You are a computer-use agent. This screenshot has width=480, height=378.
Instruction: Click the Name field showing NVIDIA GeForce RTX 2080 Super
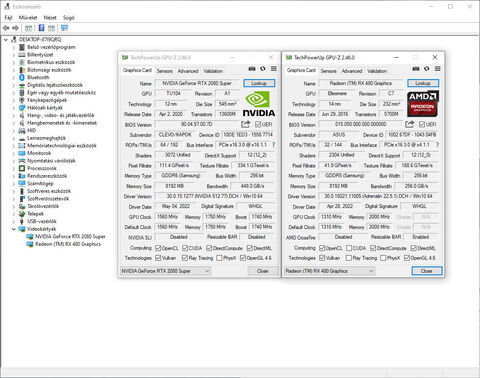point(197,83)
